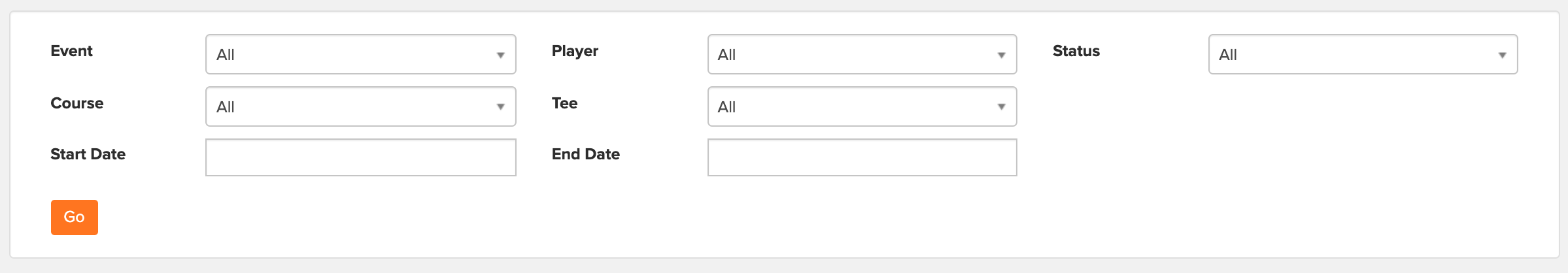Screen dimensions: 1568x273
Task: Click the orange Go button
Action: click(x=75, y=217)
